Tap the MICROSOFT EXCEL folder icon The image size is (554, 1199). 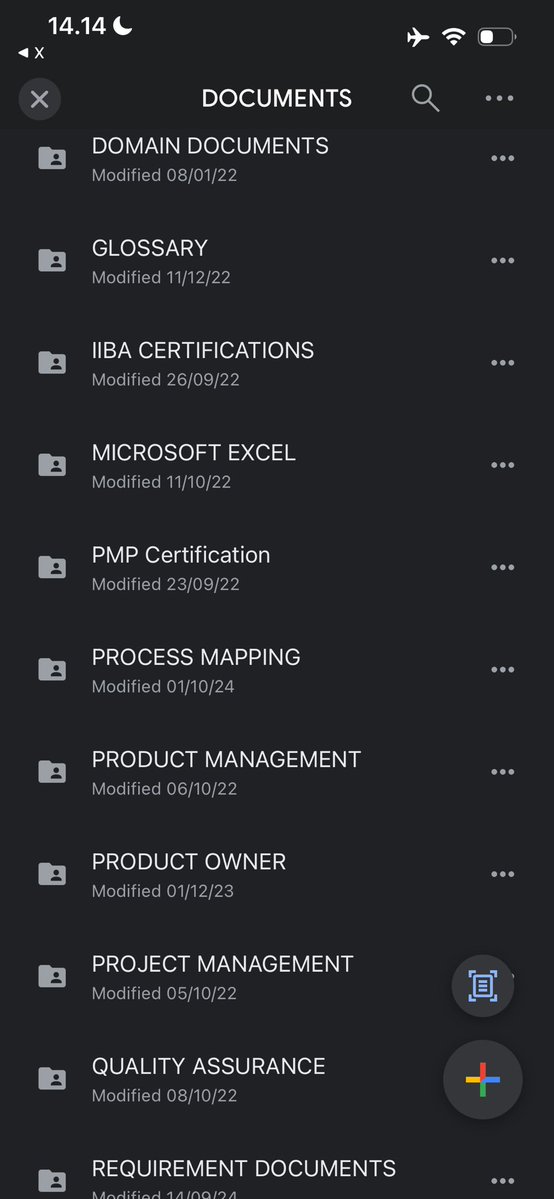52,465
